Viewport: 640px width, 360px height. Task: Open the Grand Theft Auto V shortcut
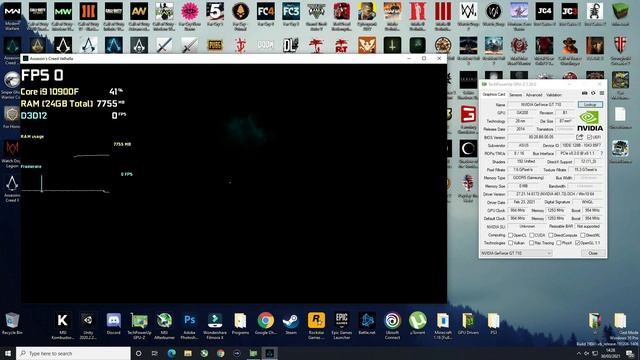316,12
